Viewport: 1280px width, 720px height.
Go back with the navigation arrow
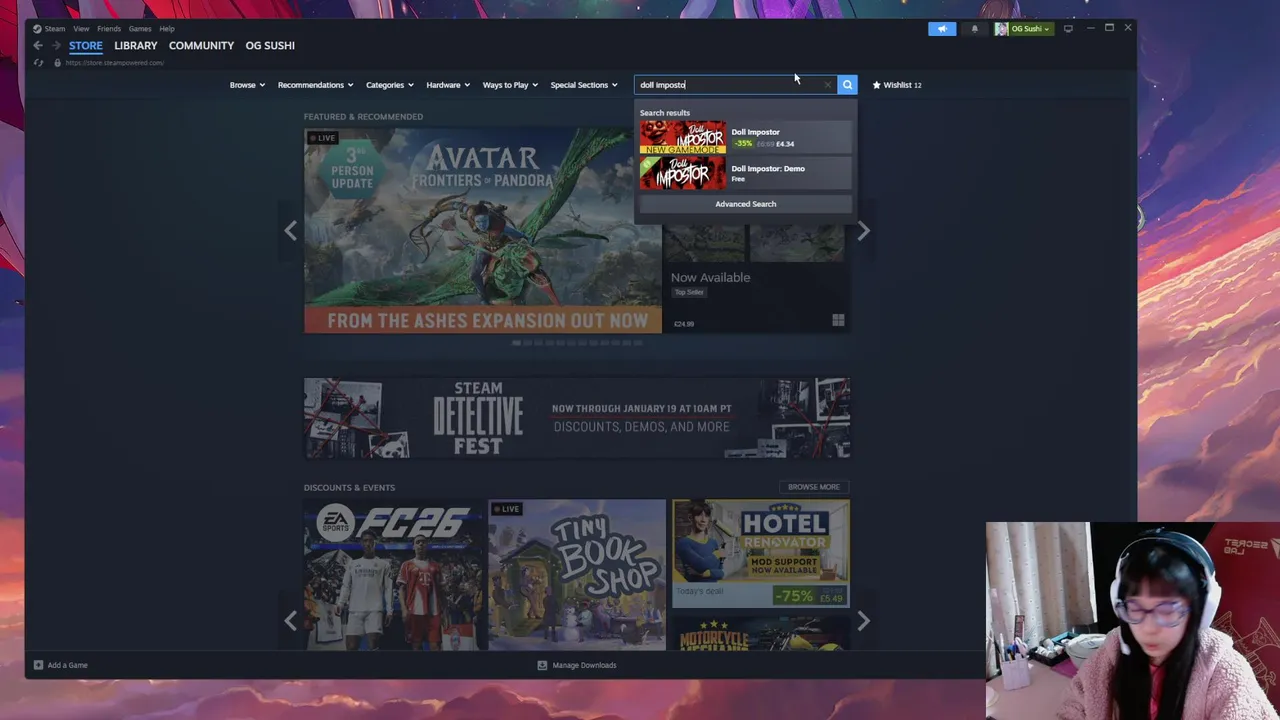38,46
